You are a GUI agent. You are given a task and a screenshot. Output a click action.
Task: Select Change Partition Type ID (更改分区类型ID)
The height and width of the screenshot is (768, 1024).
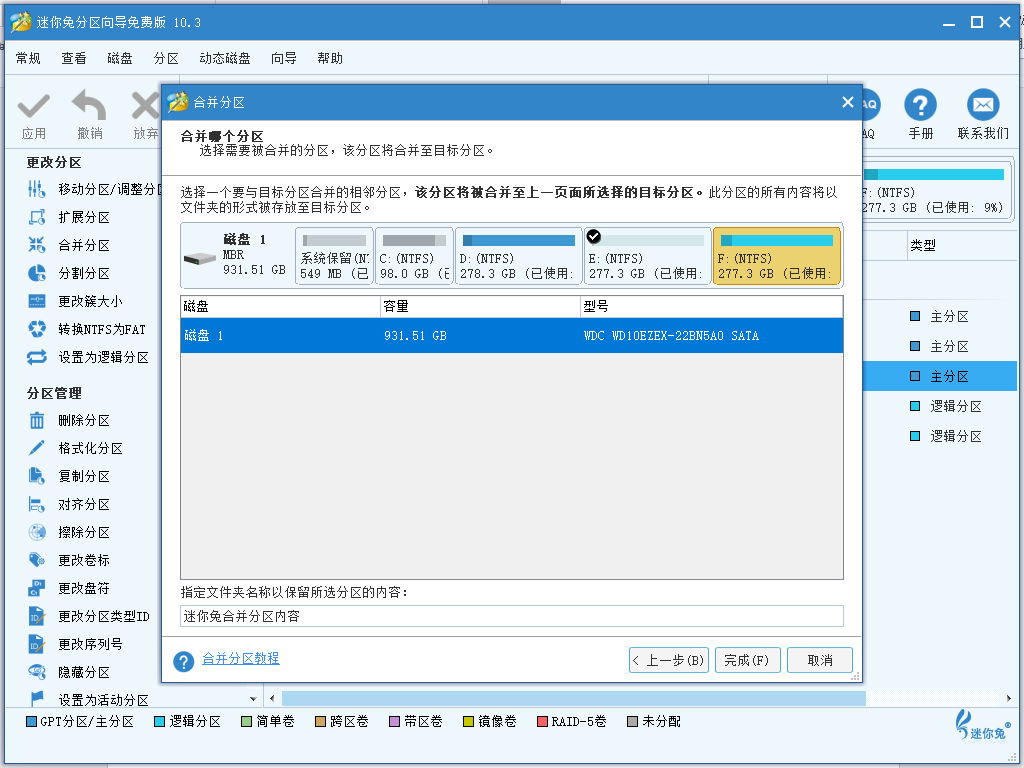pyautogui.click(x=89, y=616)
